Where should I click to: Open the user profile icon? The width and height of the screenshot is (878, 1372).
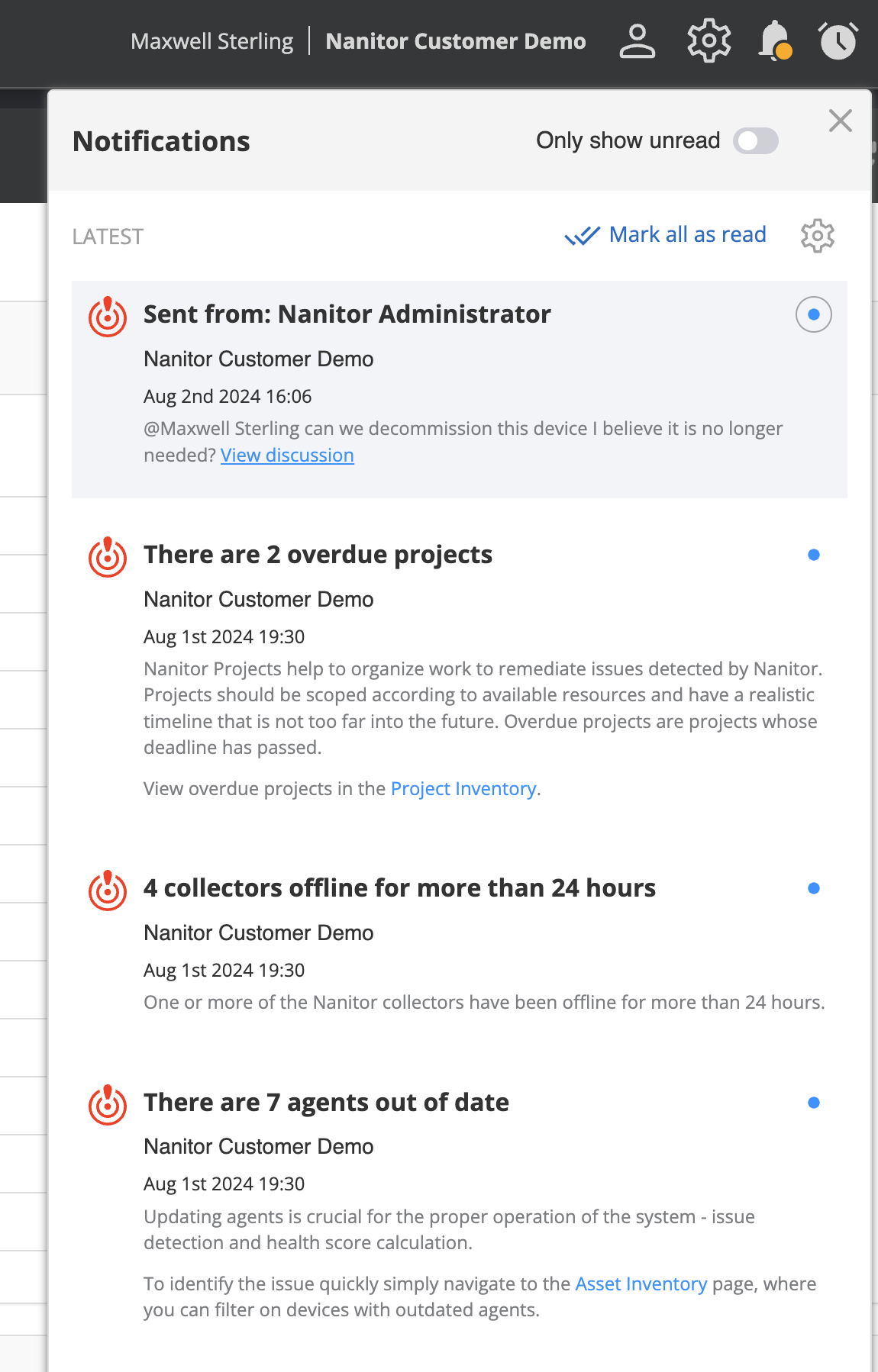tap(637, 41)
